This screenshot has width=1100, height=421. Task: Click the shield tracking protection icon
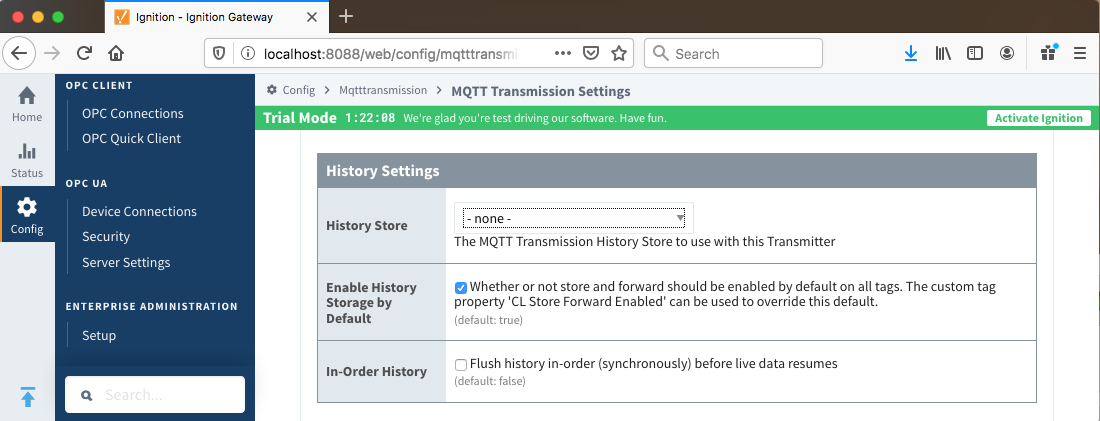[x=219, y=53]
